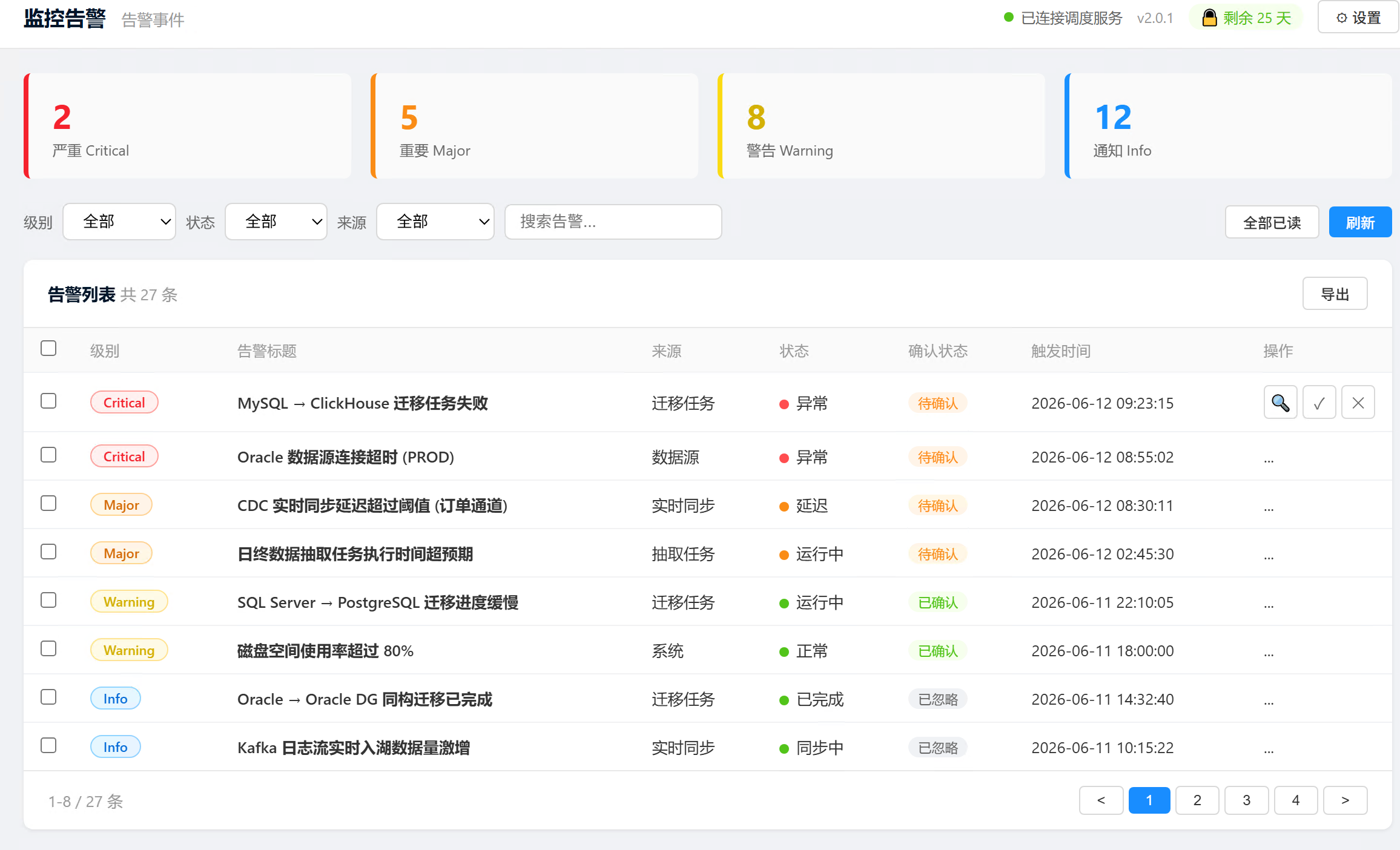
Task: Open the 通知 Info summary card
Action: [x=1228, y=126]
